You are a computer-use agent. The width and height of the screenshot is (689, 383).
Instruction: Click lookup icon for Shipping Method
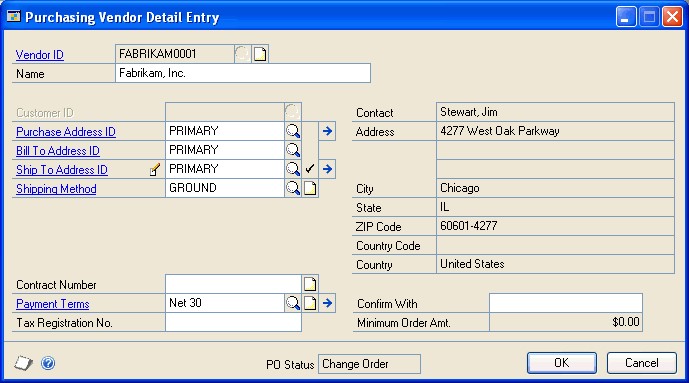pos(293,188)
